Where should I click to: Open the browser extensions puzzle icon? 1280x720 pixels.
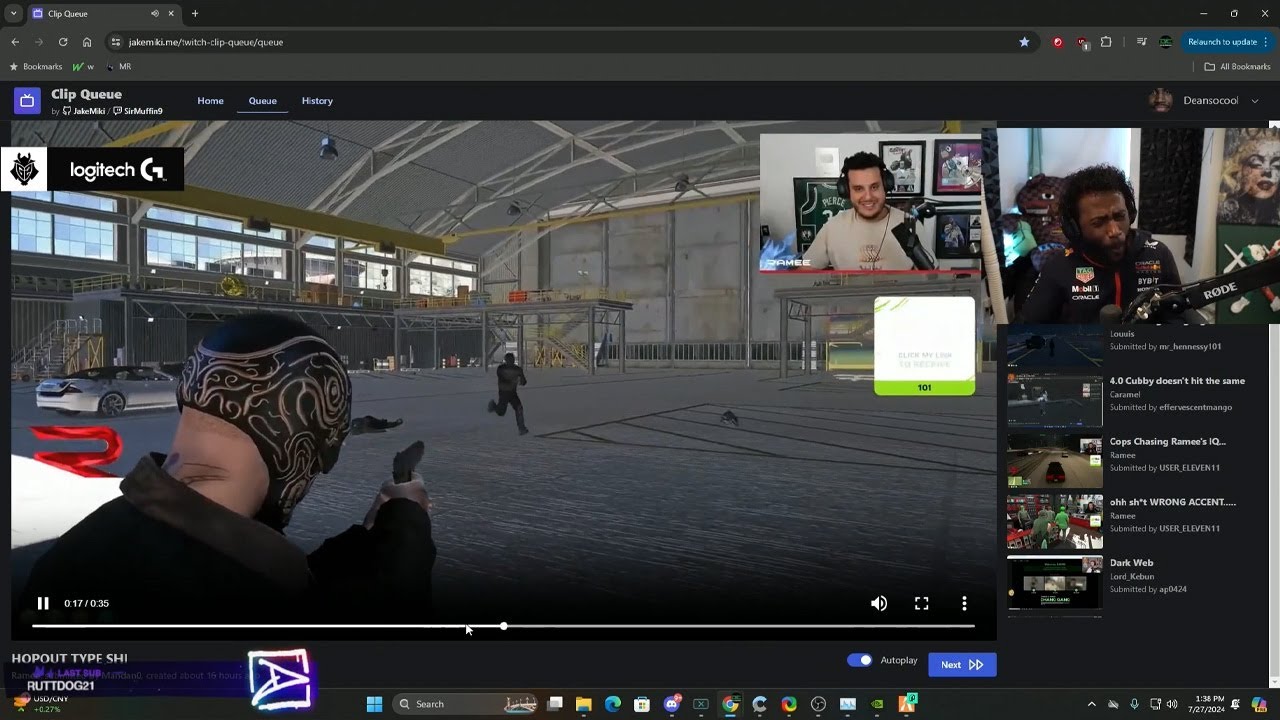(x=1106, y=42)
